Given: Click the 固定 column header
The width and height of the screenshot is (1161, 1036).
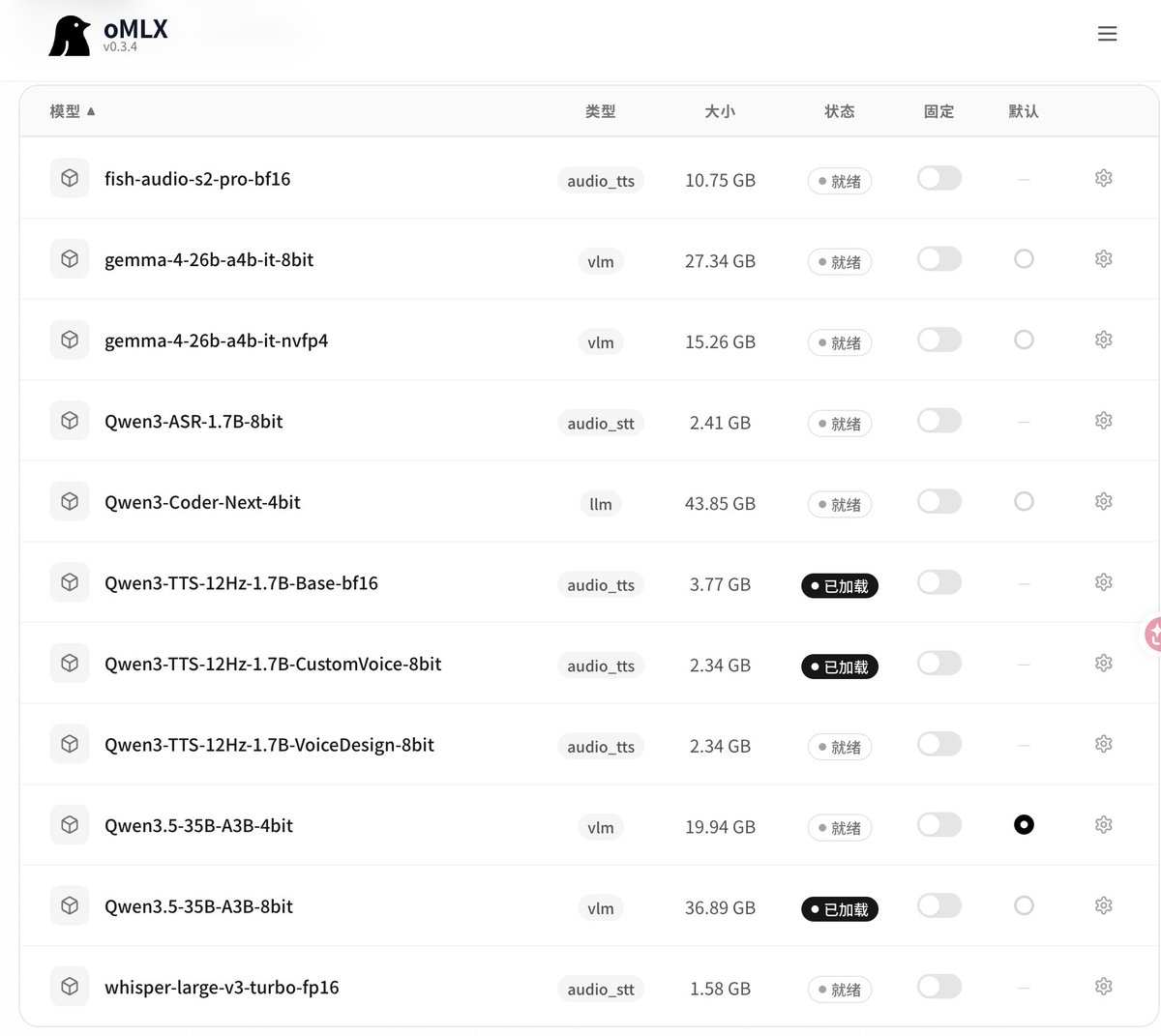Looking at the screenshot, I should pyautogui.click(x=939, y=111).
